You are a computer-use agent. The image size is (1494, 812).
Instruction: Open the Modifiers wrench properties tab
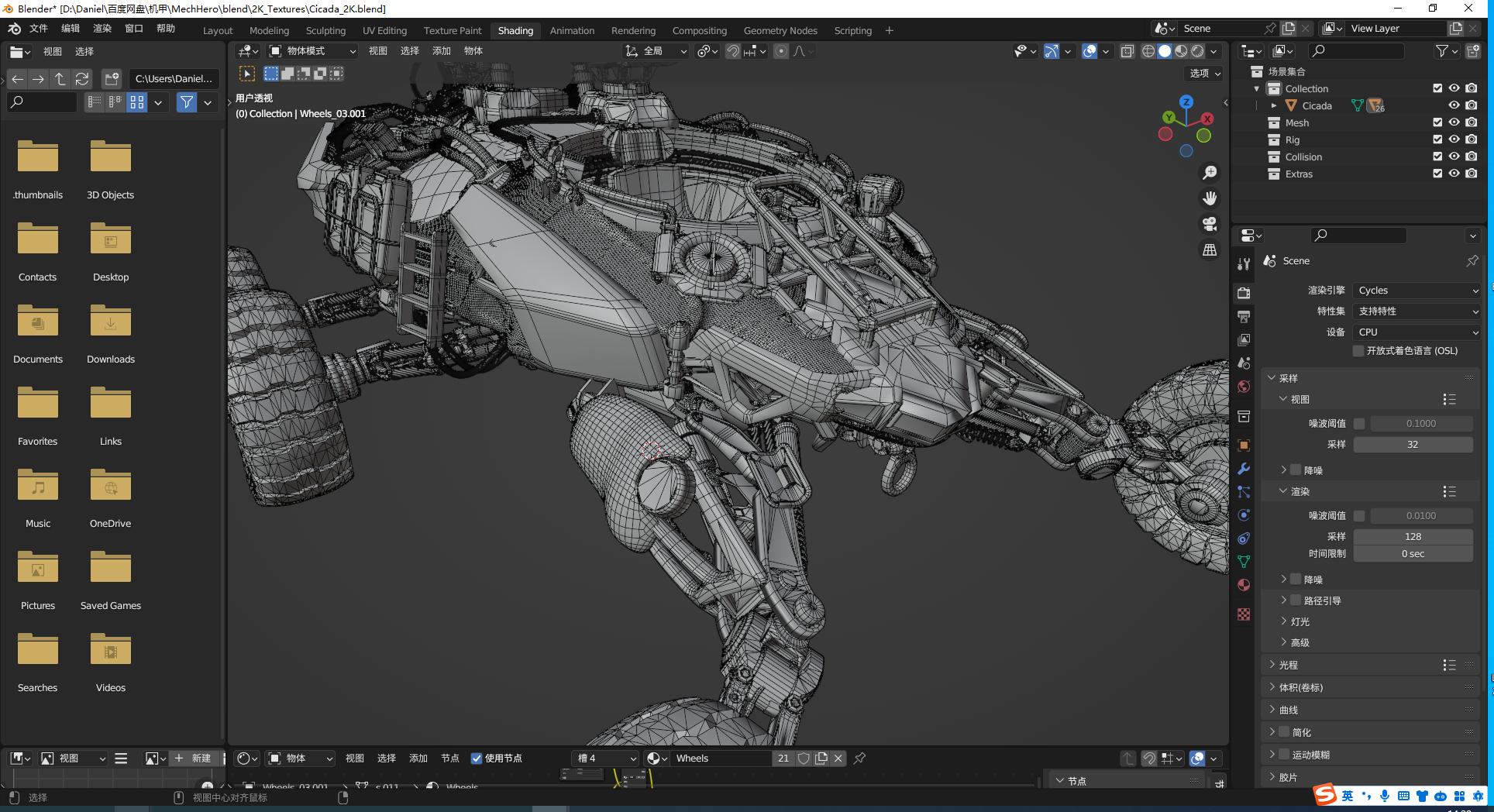[x=1244, y=469]
